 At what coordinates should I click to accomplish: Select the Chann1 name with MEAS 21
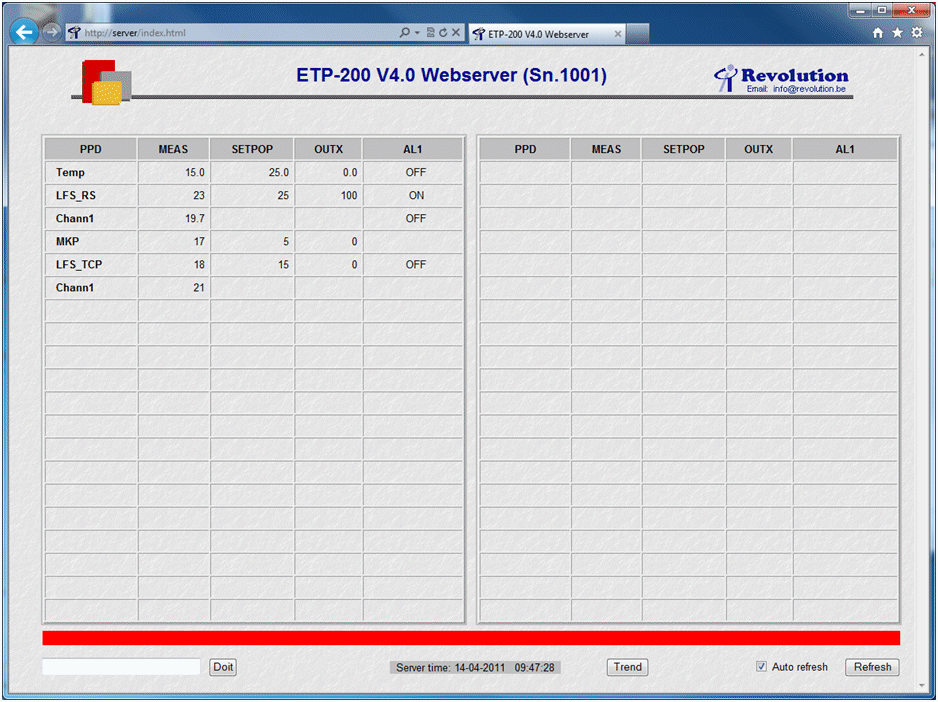tap(91, 287)
